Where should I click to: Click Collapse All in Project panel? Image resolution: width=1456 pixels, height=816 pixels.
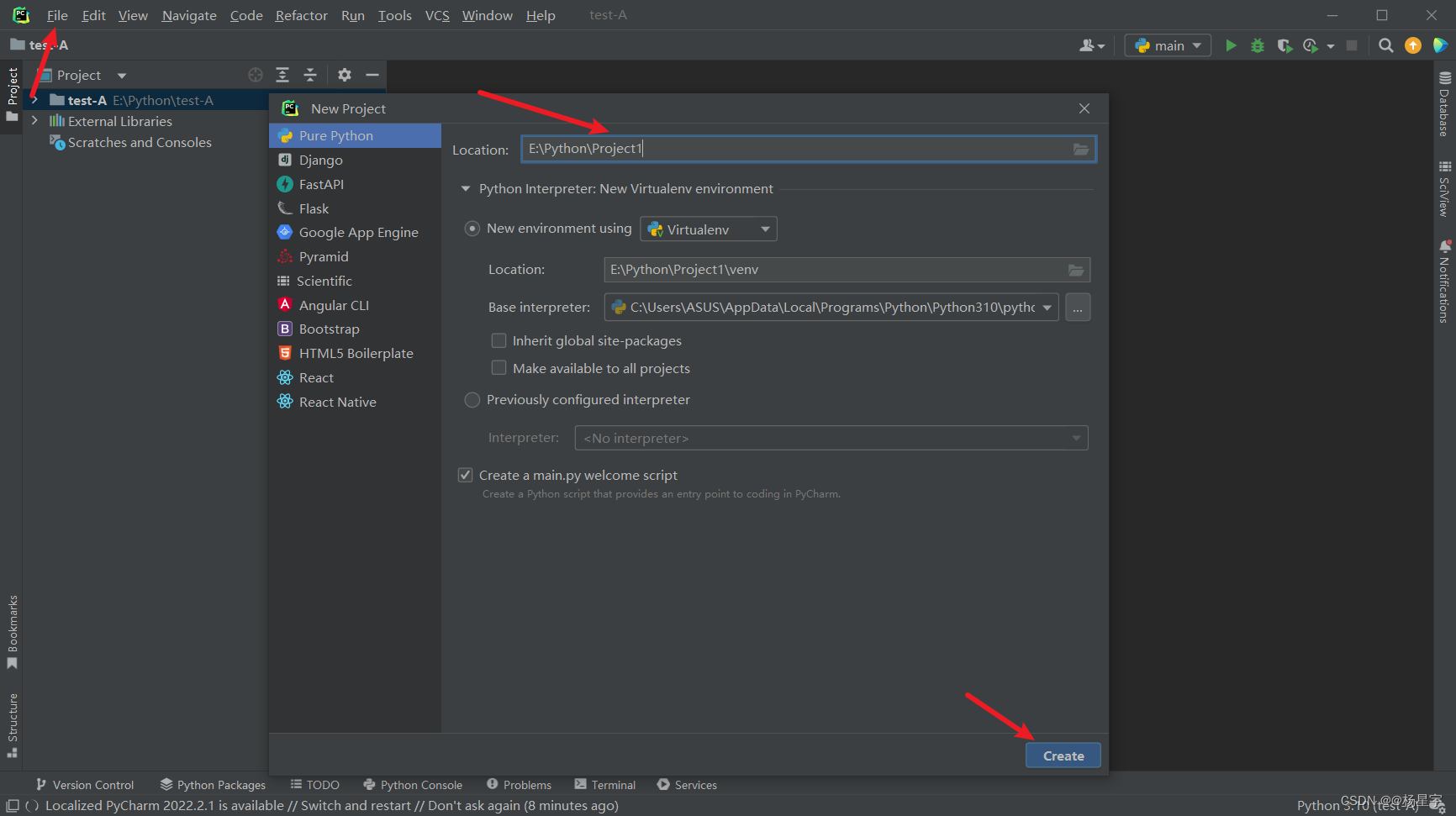(x=310, y=75)
